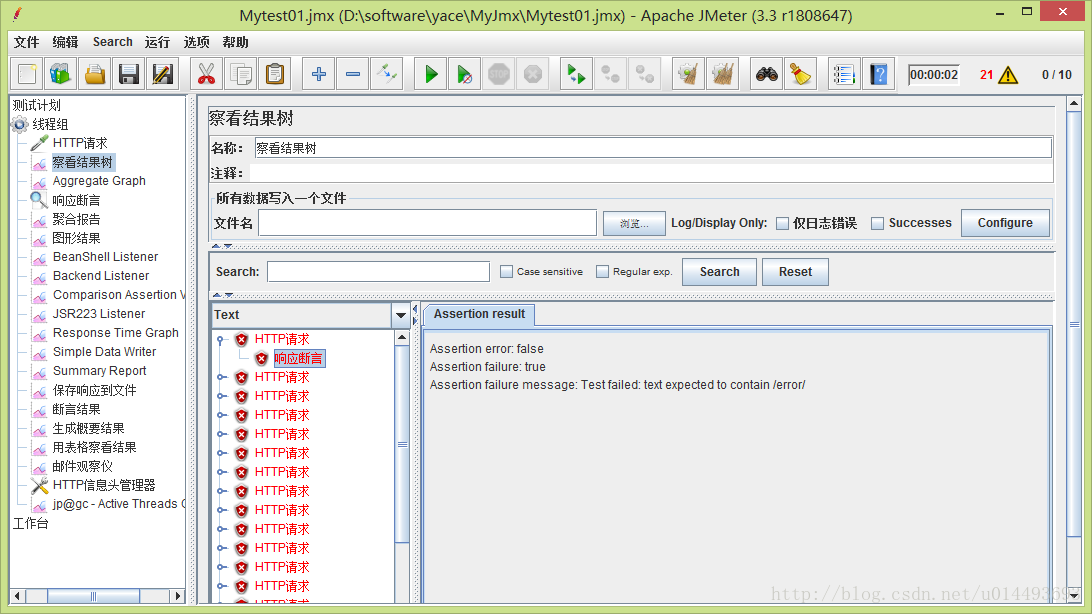Enable the Case sensitive checkbox
Screen dimensions: 1092x614
tap(506, 271)
